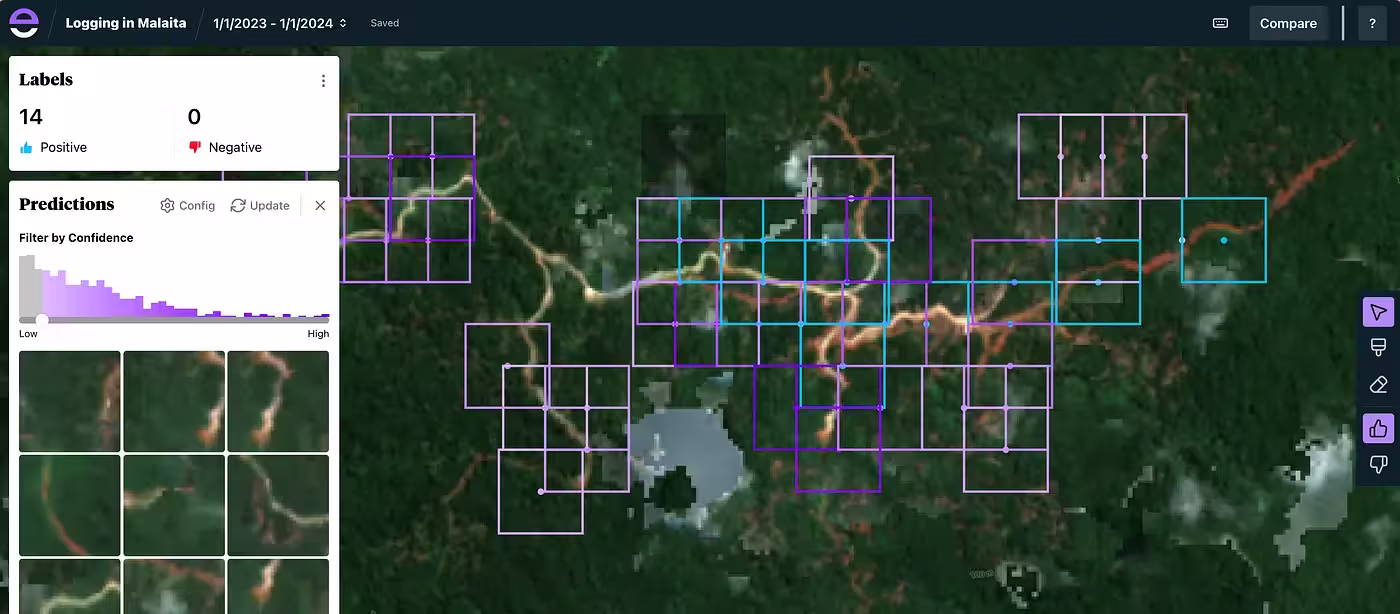1400x614 pixels.
Task: Open the middle prediction thumbnail in the second row
Action: point(174,505)
